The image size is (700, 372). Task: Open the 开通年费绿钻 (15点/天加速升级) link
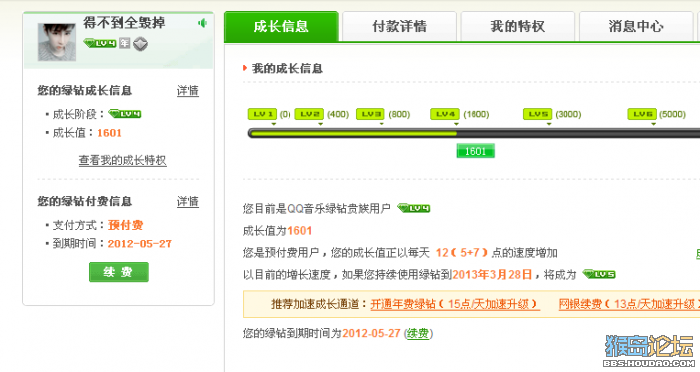point(455,304)
